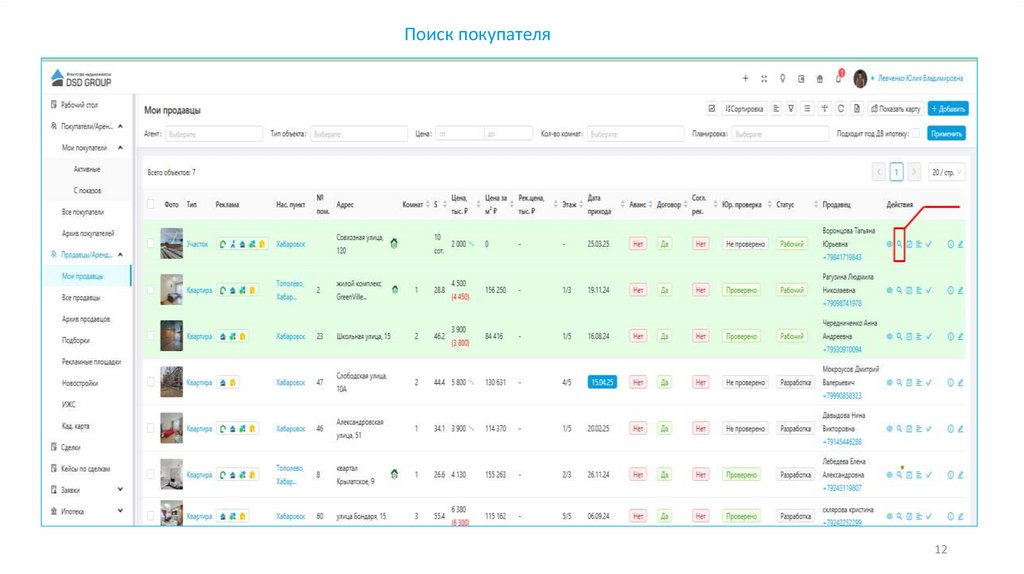The height and width of the screenshot is (574, 1024).
Task: Click the refresh icon in toolbar
Action: click(x=841, y=108)
